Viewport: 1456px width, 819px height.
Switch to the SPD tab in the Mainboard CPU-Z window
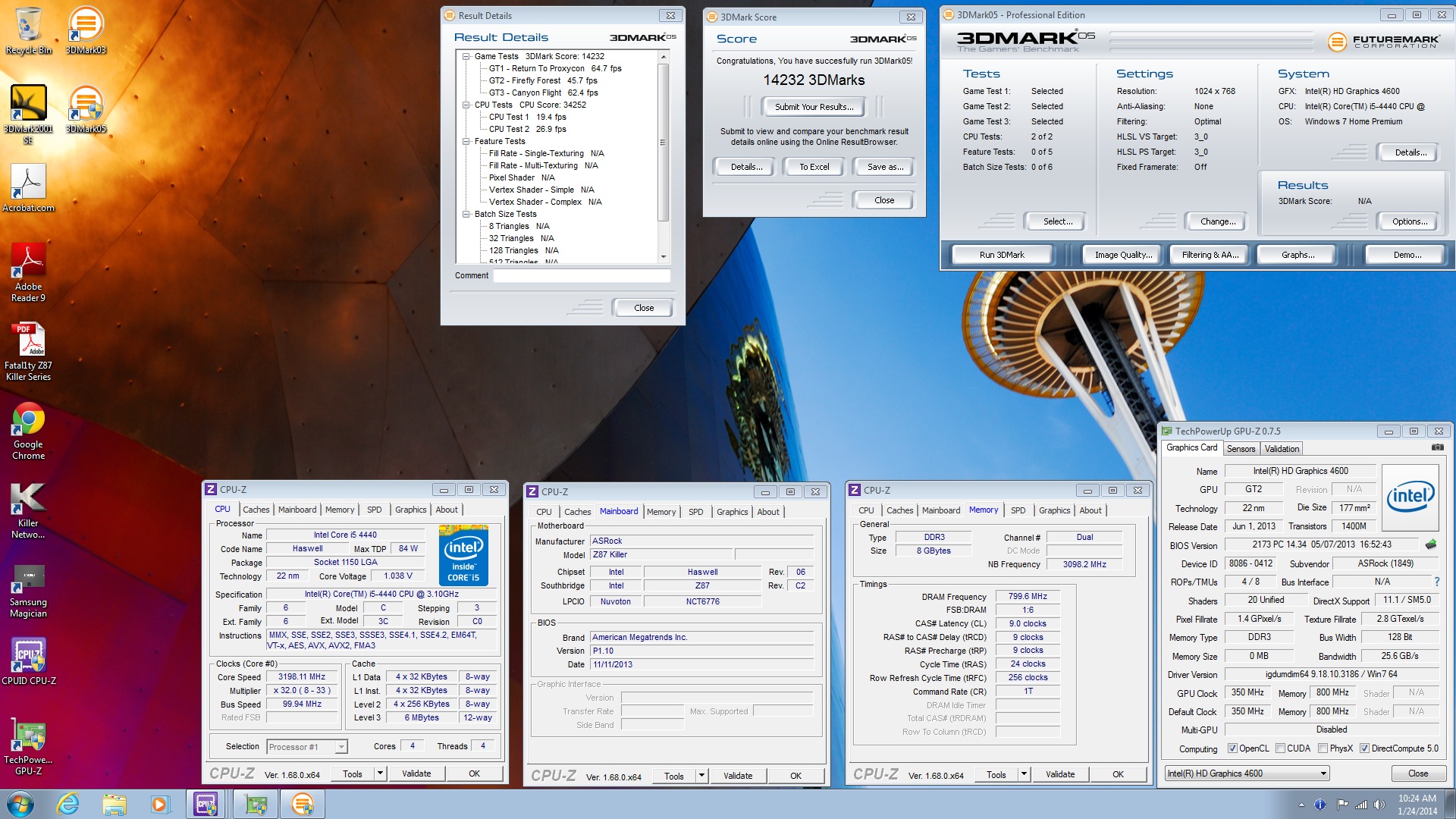pyautogui.click(x=696, y=512)
